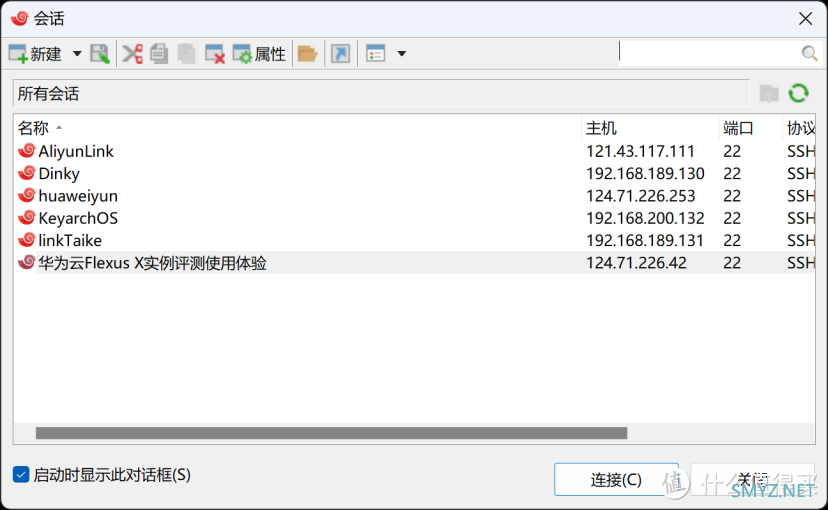Select the AliyunLink session
The image size is (828, 510).
76,152
